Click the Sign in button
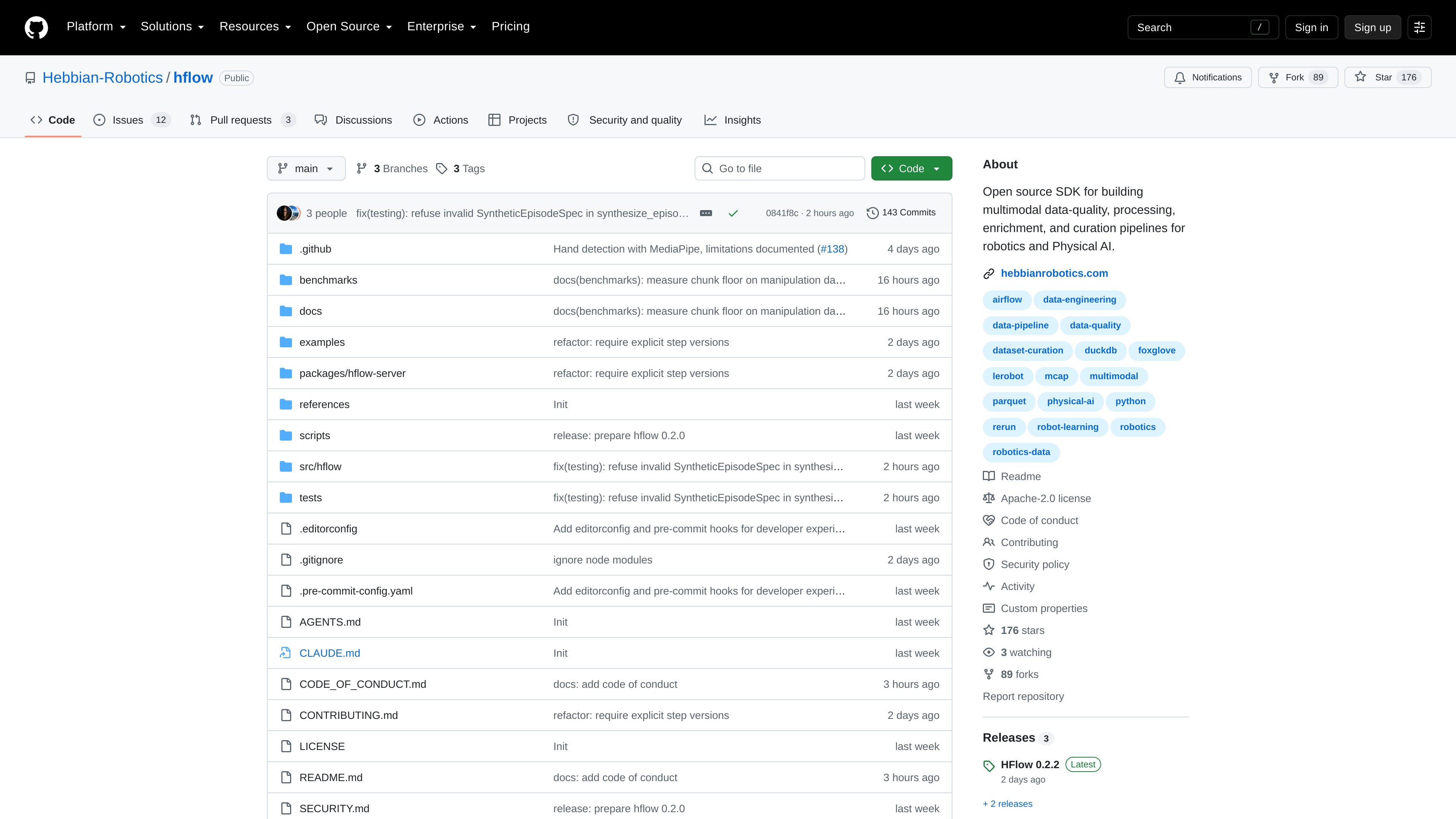Screen dimensions: 1456x819 point(1311,27)
